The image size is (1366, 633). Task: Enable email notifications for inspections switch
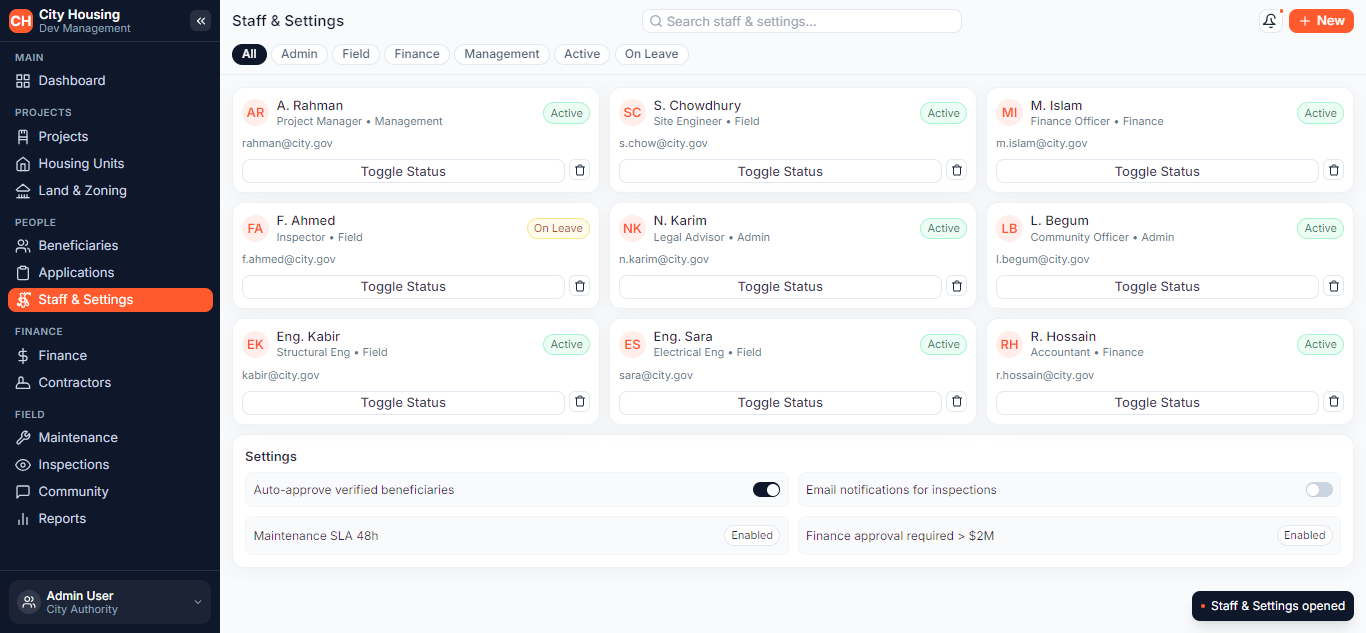click(1319, 490)
